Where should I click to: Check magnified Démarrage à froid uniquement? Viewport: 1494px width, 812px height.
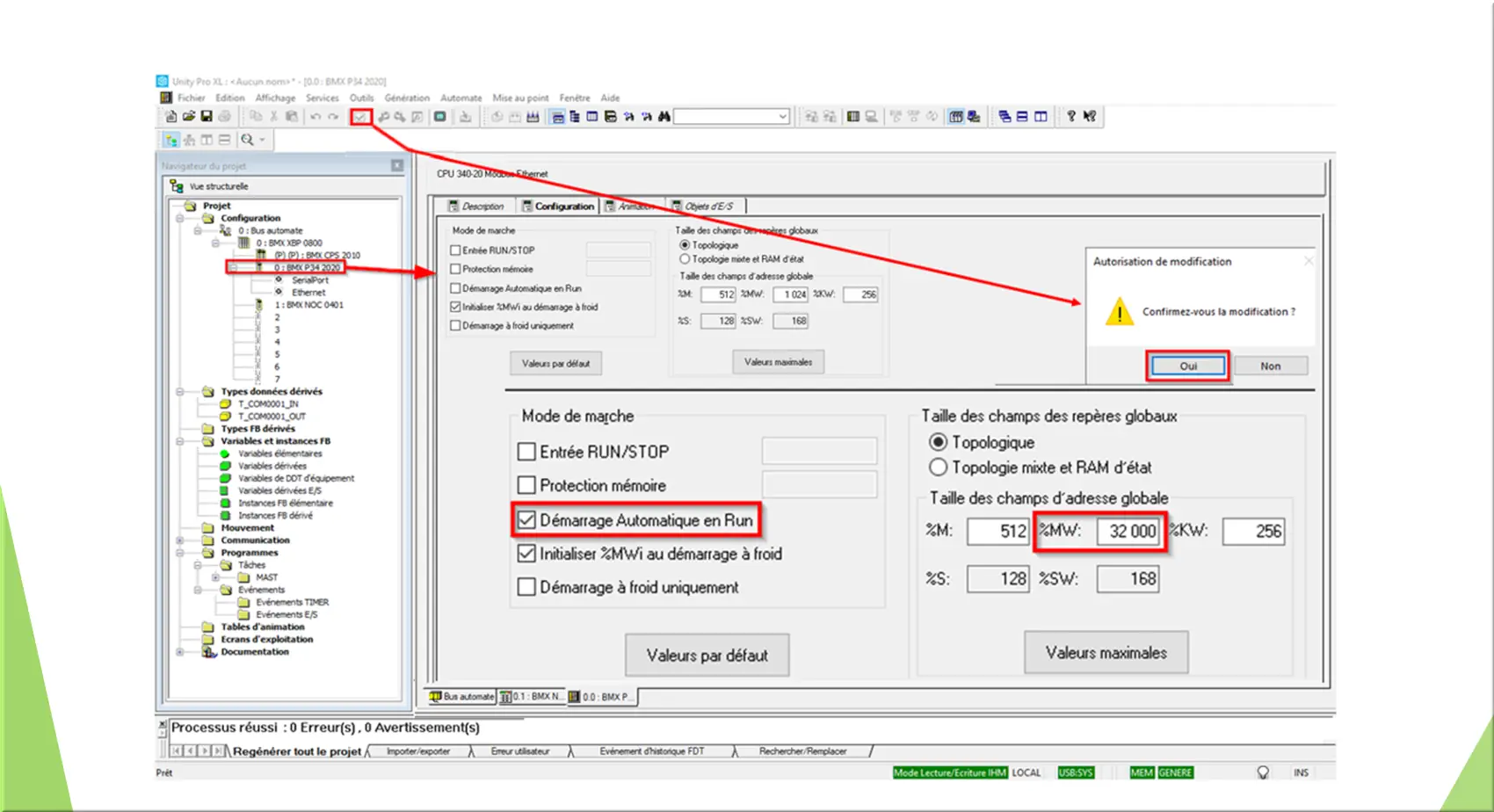(x=526, y=587)
